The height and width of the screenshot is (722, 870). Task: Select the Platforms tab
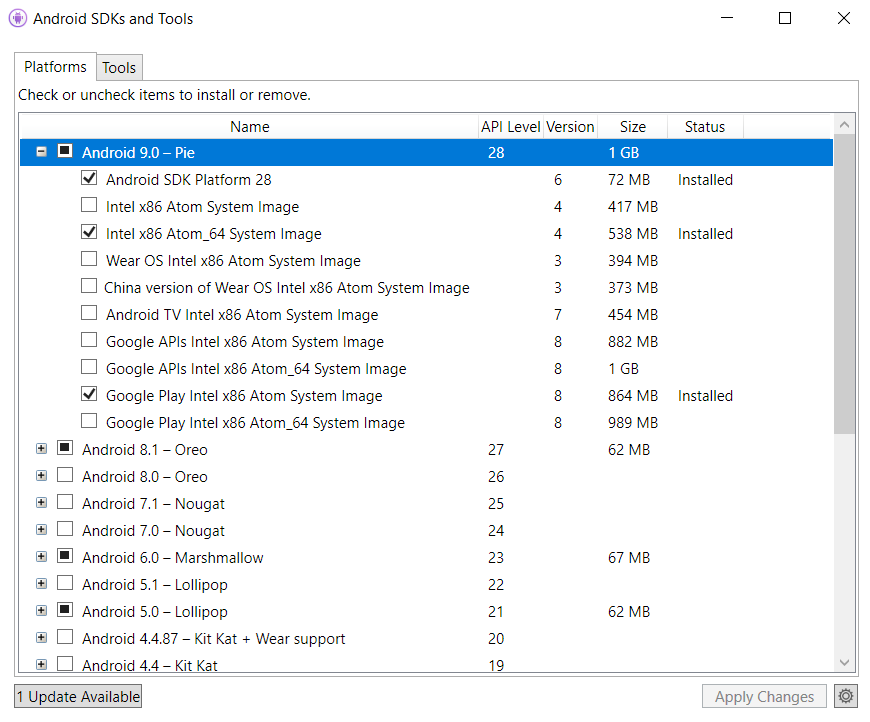point(55,67)
